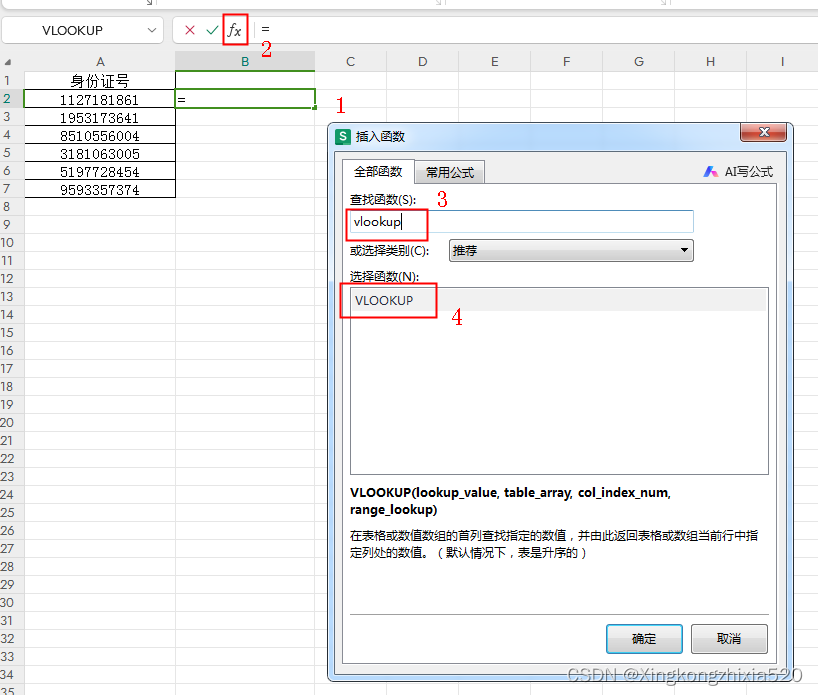This screenshot has width=818, height=695.
Task: Select column B header
Action: (245, 62)
